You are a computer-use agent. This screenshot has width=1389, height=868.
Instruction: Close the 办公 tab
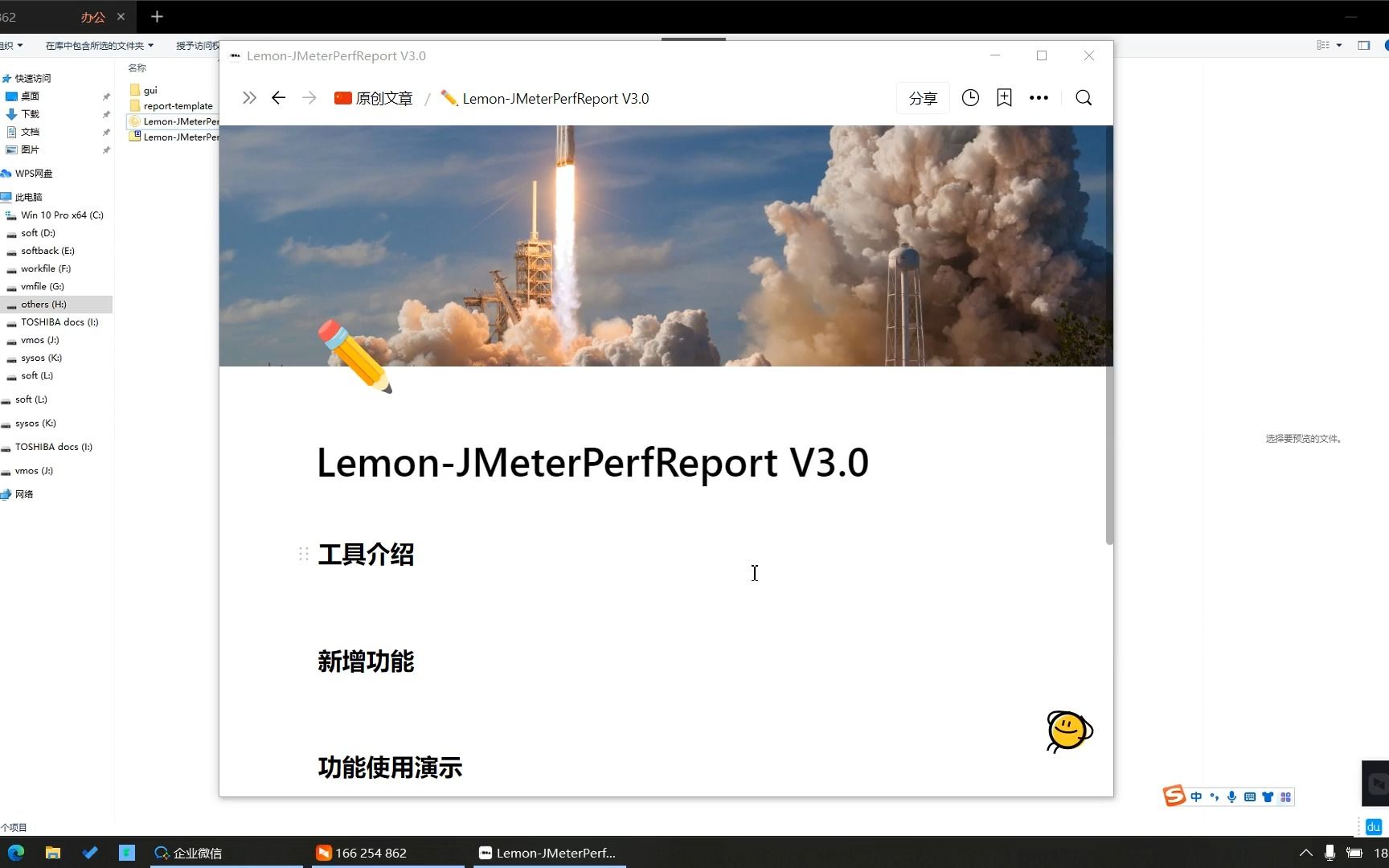coord(121,16)
